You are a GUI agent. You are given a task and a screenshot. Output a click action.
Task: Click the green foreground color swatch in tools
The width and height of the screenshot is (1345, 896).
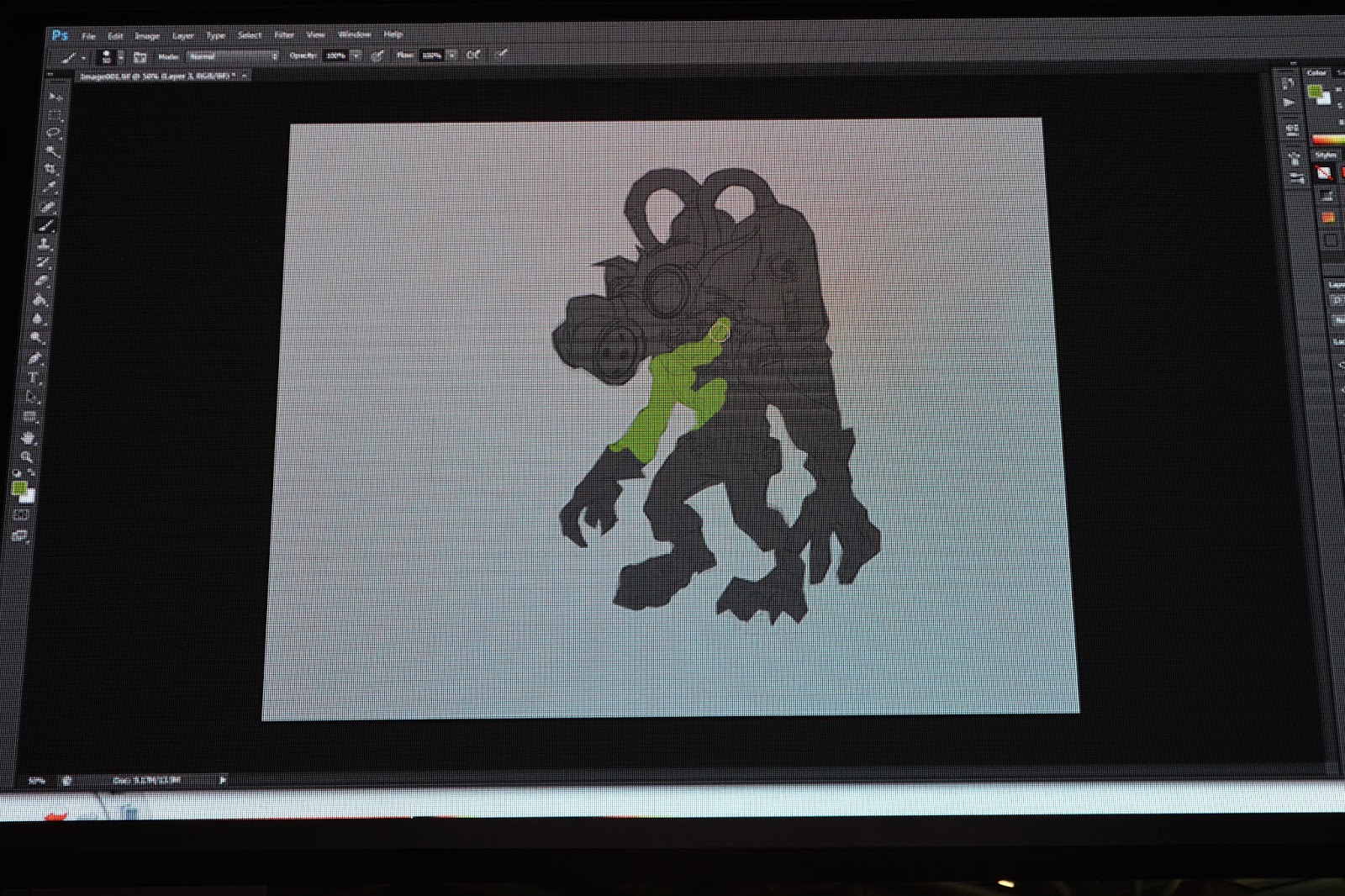[x=18, y=489]
